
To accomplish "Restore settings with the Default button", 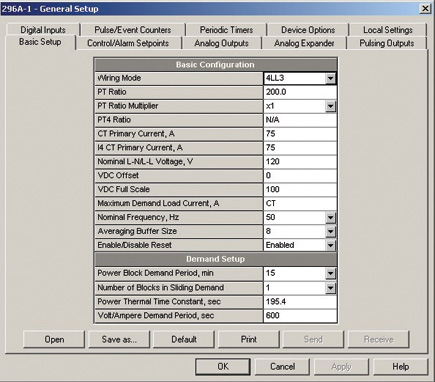I will point(184,339).
